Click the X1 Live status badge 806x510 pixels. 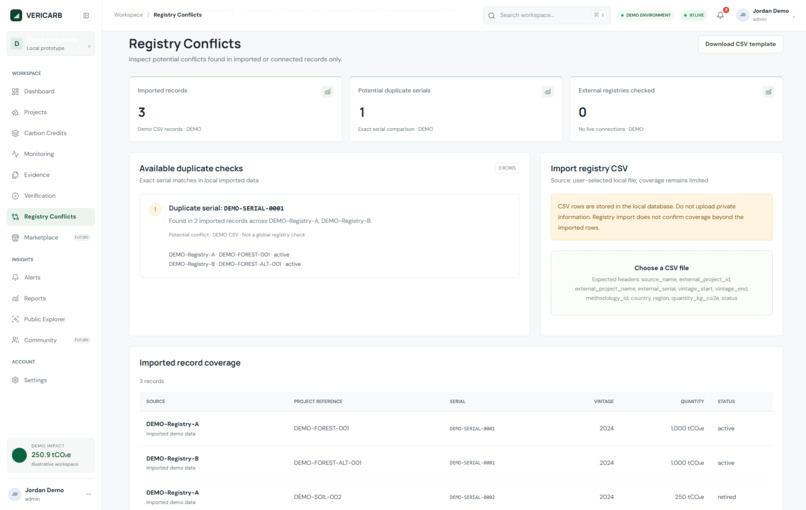[694, 15]
